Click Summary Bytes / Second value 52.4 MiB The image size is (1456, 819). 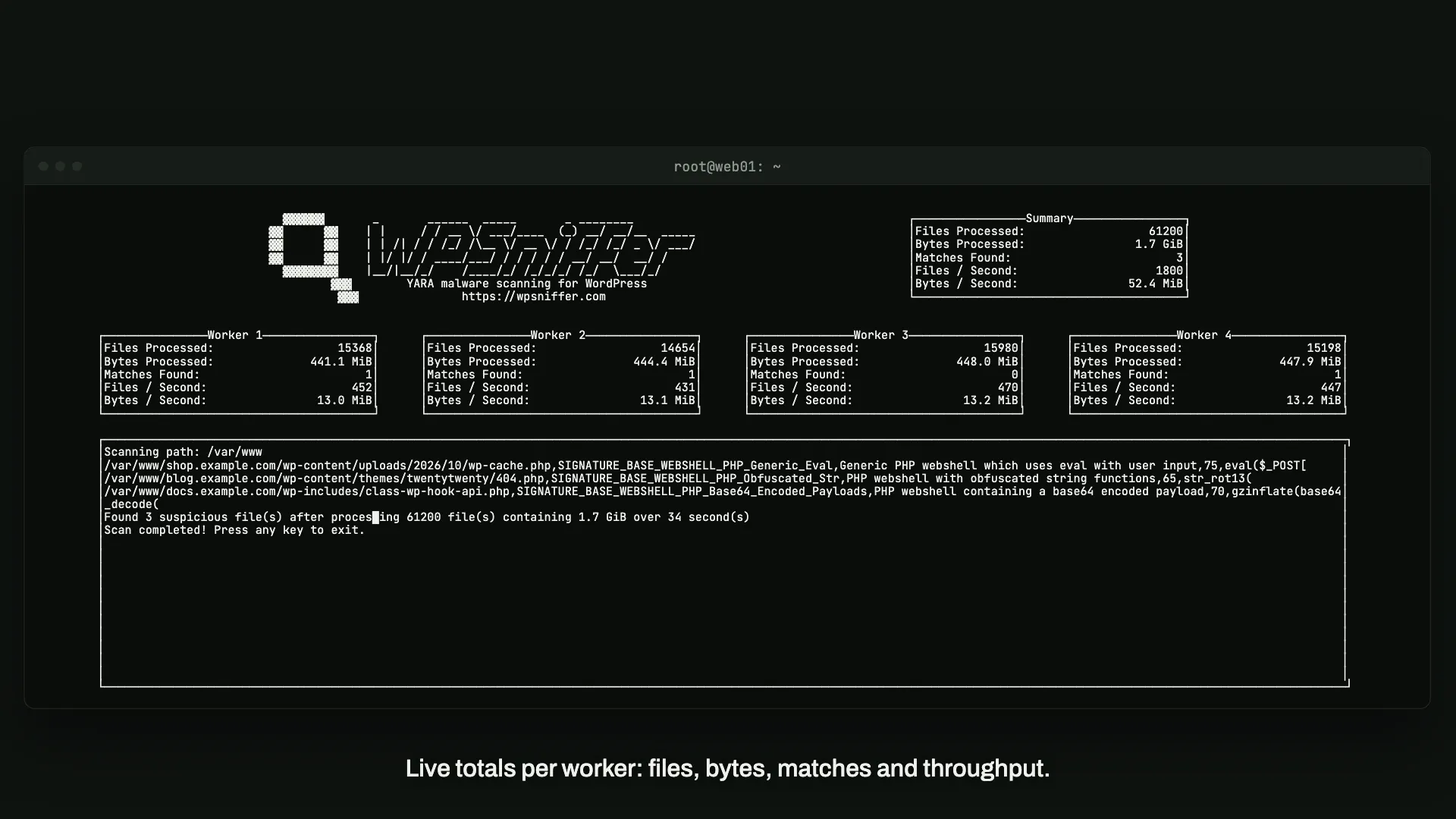pos(1156,284)
